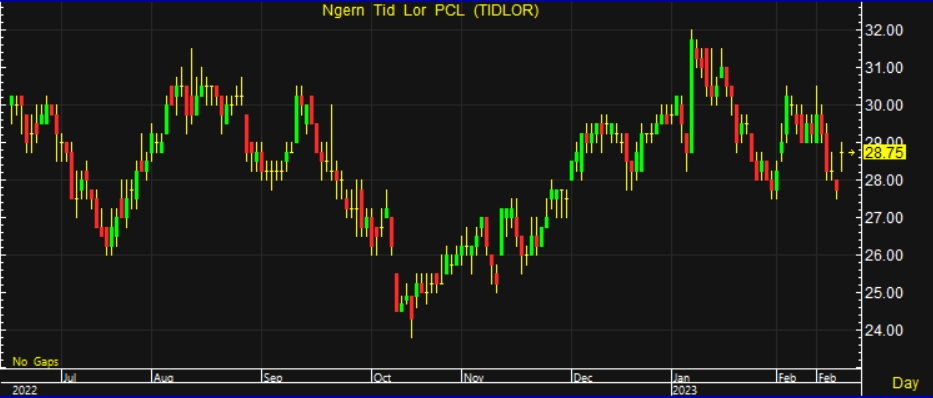This screenshot has width=933, height=398.
Task: Click the Nov month label on time axis
Action: pyautogui.click(x=474, y=378)
